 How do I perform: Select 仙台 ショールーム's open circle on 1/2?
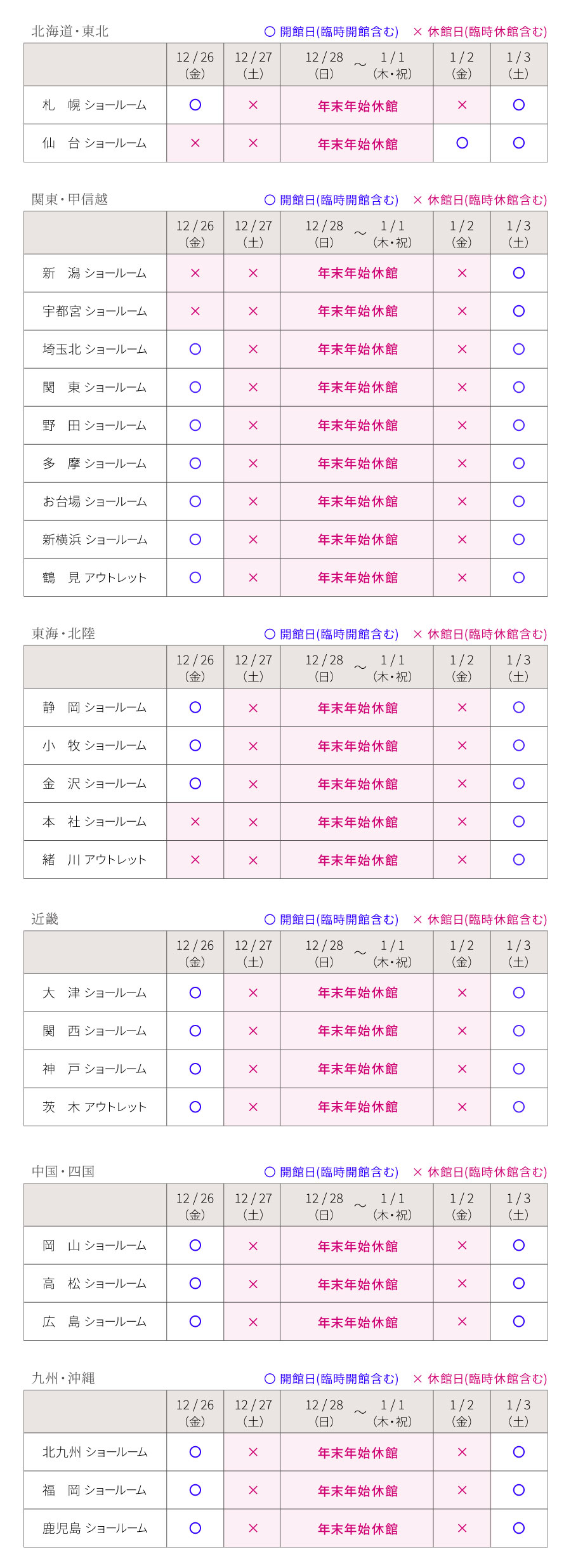pyautogui.click(x=462, y=143)
